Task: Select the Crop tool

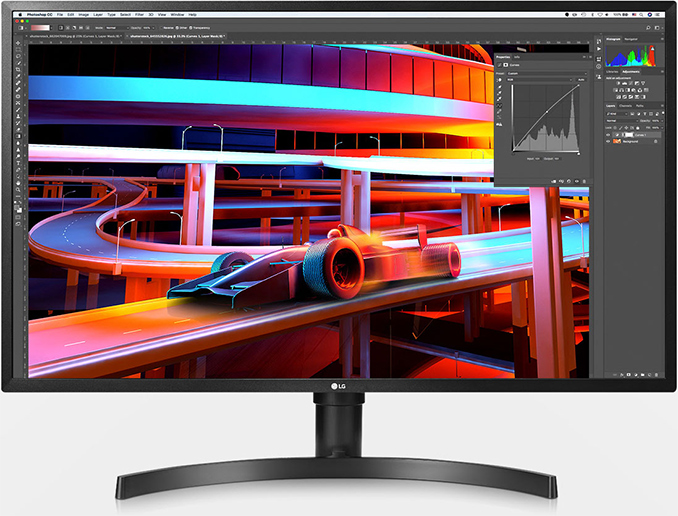Action: pos(18,69)
